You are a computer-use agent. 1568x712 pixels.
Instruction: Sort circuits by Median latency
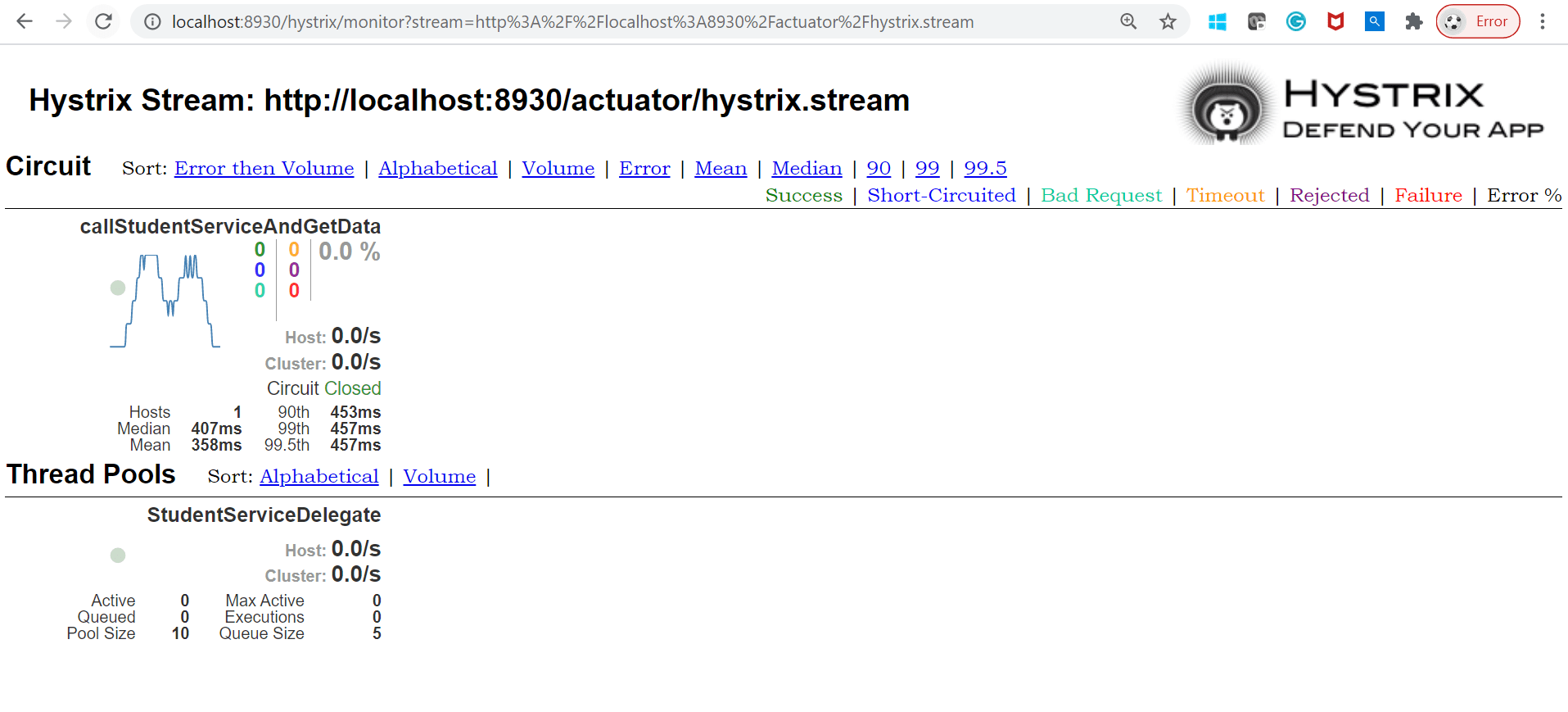tap(807, 168)
